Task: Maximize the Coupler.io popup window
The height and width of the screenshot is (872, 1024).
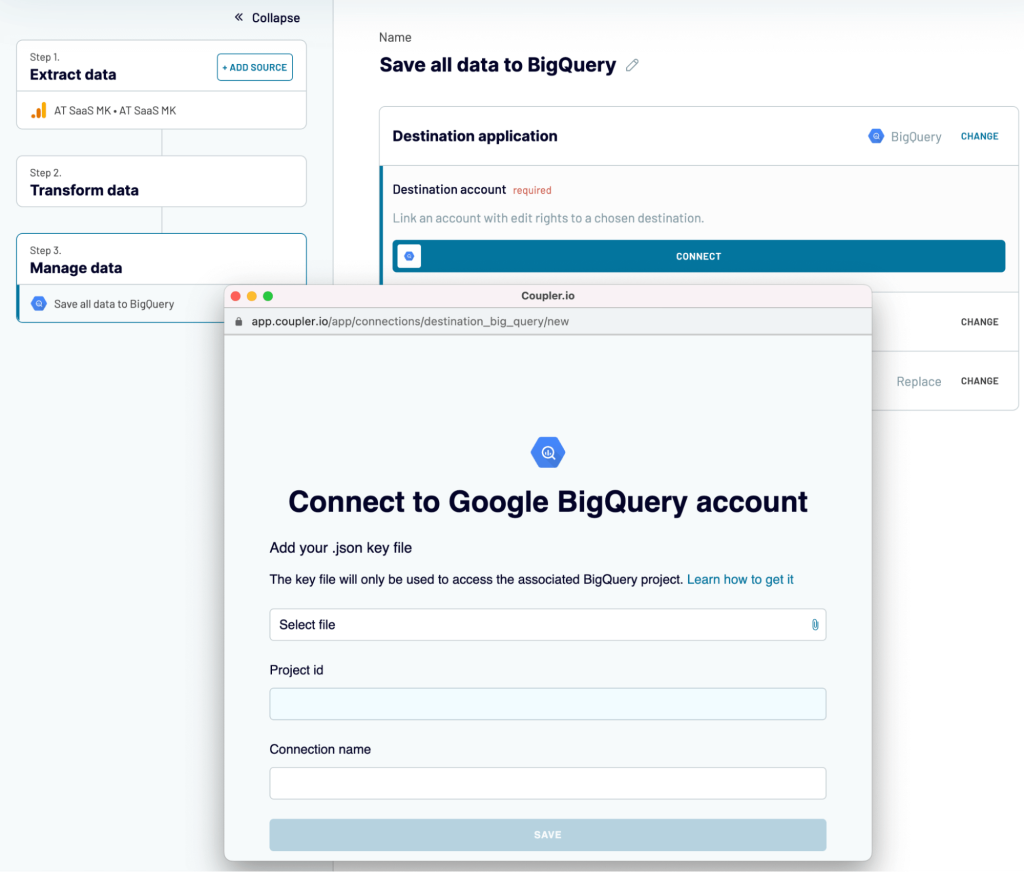Action: click(x=268, y=296)
